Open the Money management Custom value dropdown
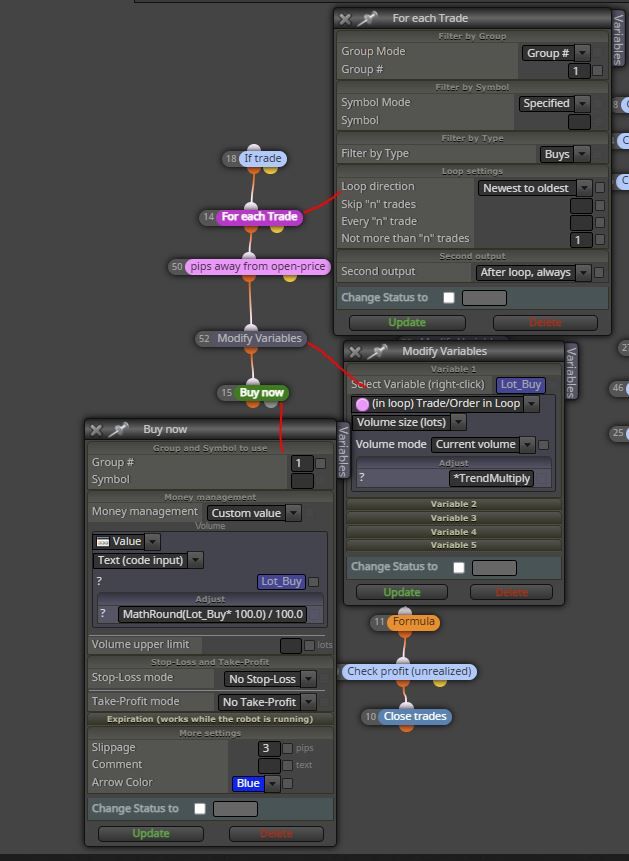This screenshot has width=629, height=861. 294,513
